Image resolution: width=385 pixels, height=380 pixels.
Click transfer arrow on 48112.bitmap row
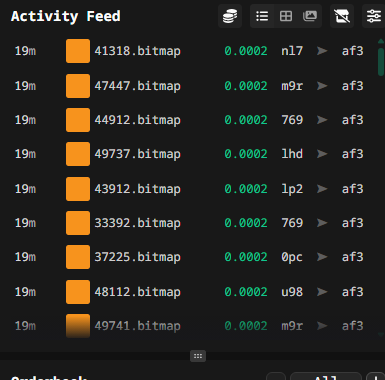pyautogui.click(x=322, y=292)
